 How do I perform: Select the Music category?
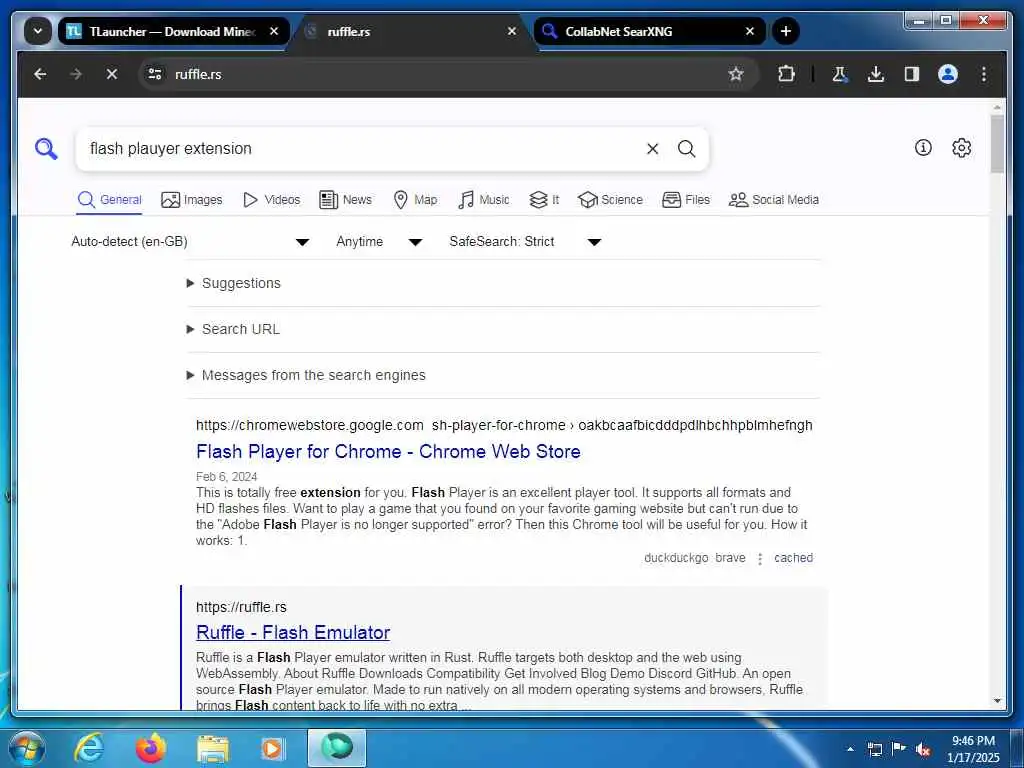pyautogui.click(x=483, y=200)
